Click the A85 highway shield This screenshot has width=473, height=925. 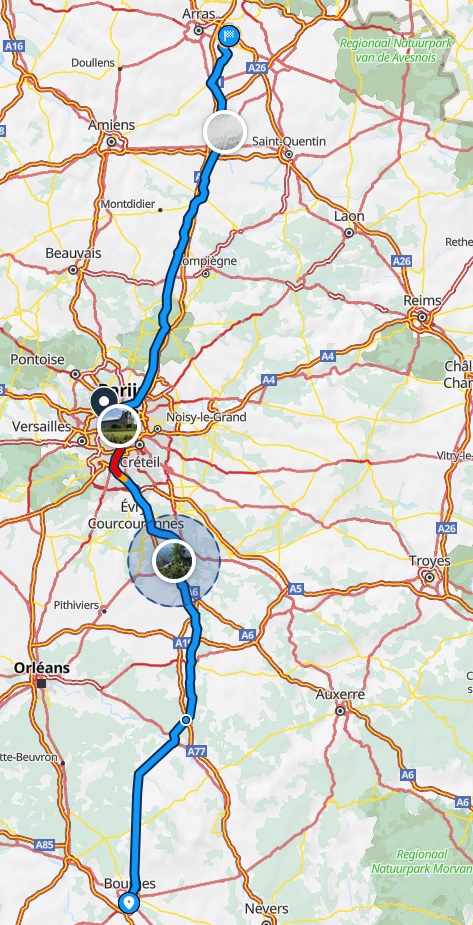pos(44,845)
